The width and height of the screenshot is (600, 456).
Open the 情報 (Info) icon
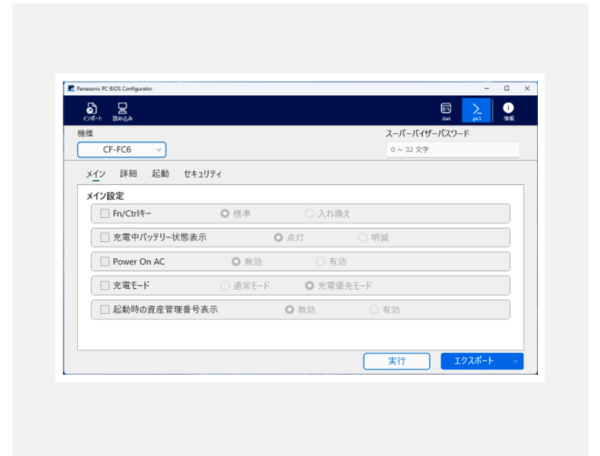508,111
